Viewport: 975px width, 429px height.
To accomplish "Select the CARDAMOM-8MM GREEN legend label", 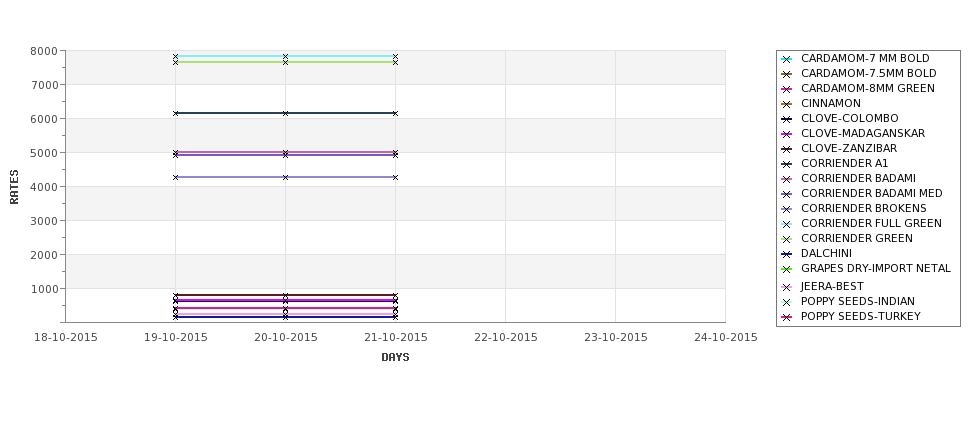I will click(x=867, y=88).
